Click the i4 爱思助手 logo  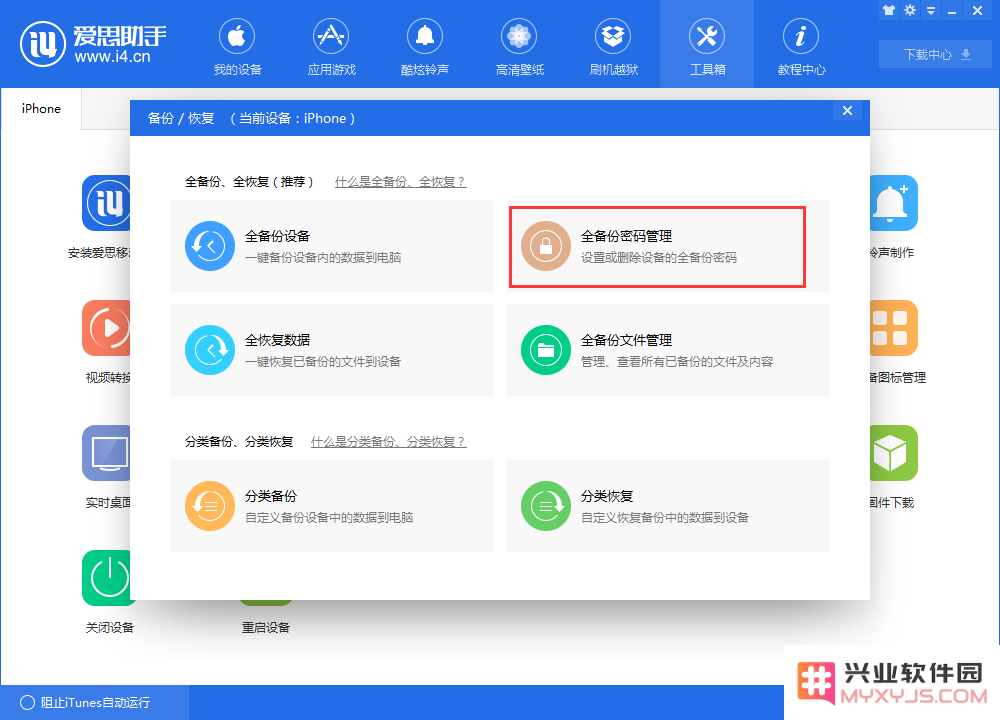coord(93,43)
